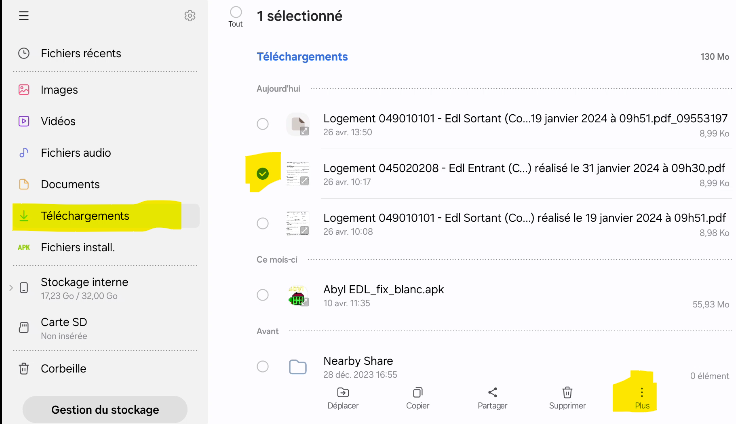Tap the Déplacer move icon
This screenshot has height=424, width=736.
point(343,393)
